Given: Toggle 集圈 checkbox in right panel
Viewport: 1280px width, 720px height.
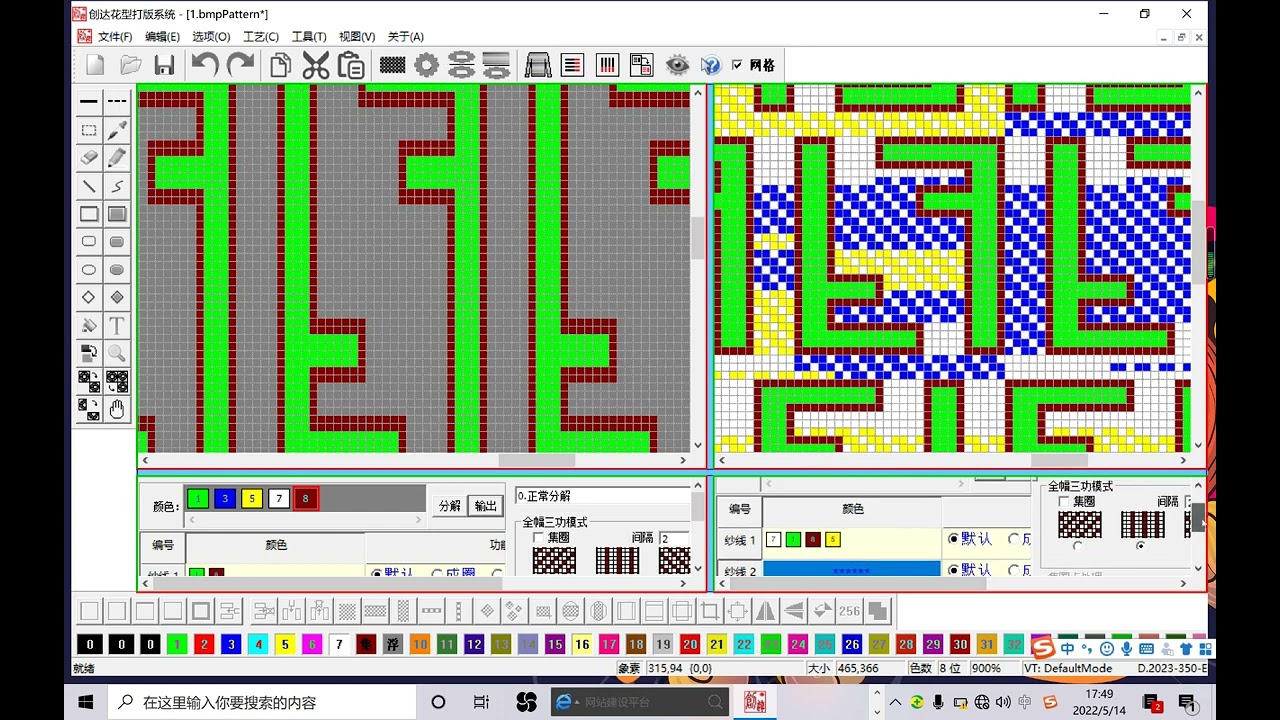Looking at the screenshot, I should (1064, 502).
